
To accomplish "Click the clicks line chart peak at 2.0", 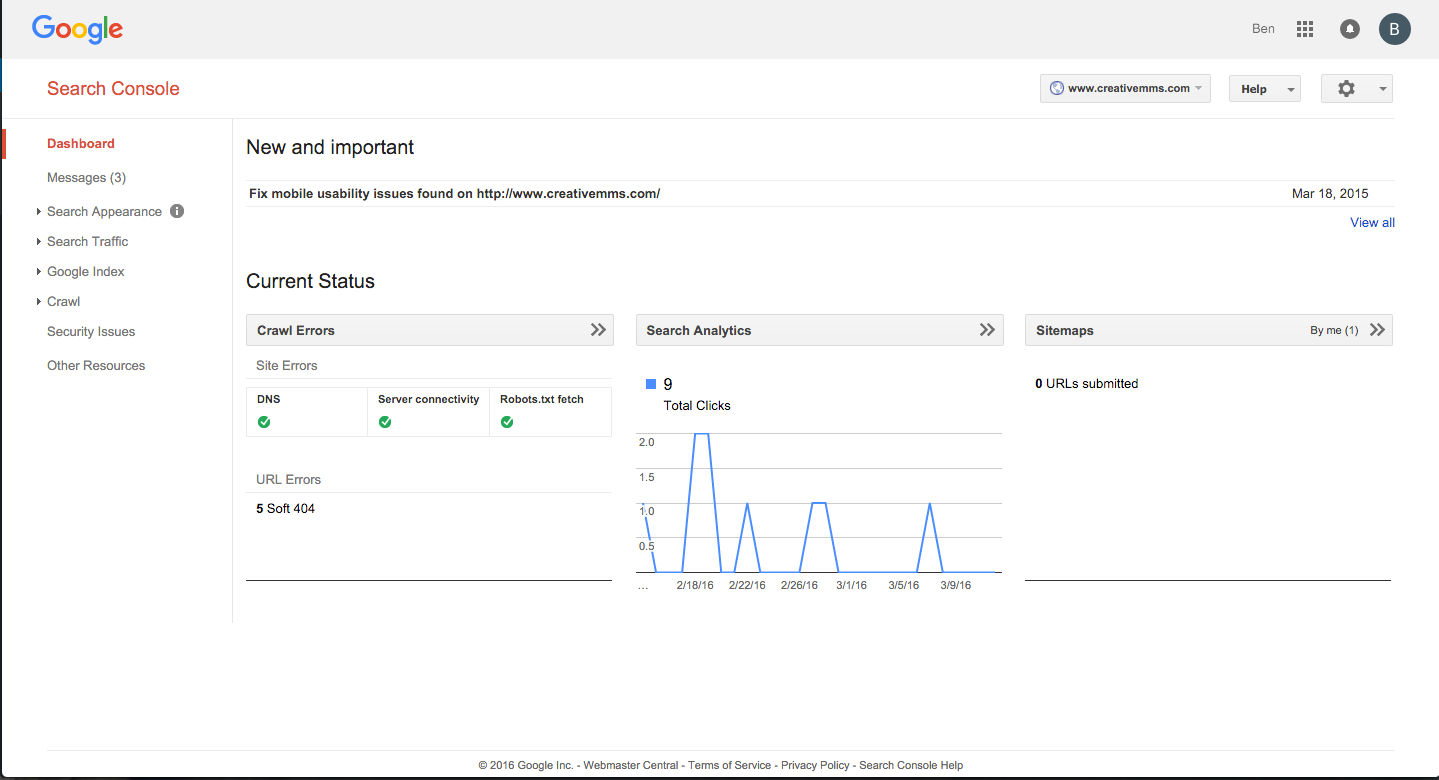I will coord(701,434).
